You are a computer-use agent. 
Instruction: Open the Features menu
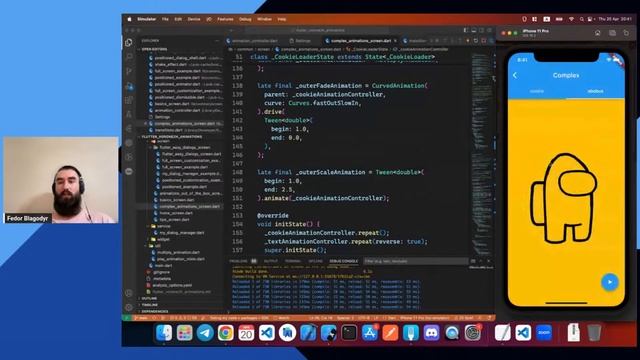225,19
